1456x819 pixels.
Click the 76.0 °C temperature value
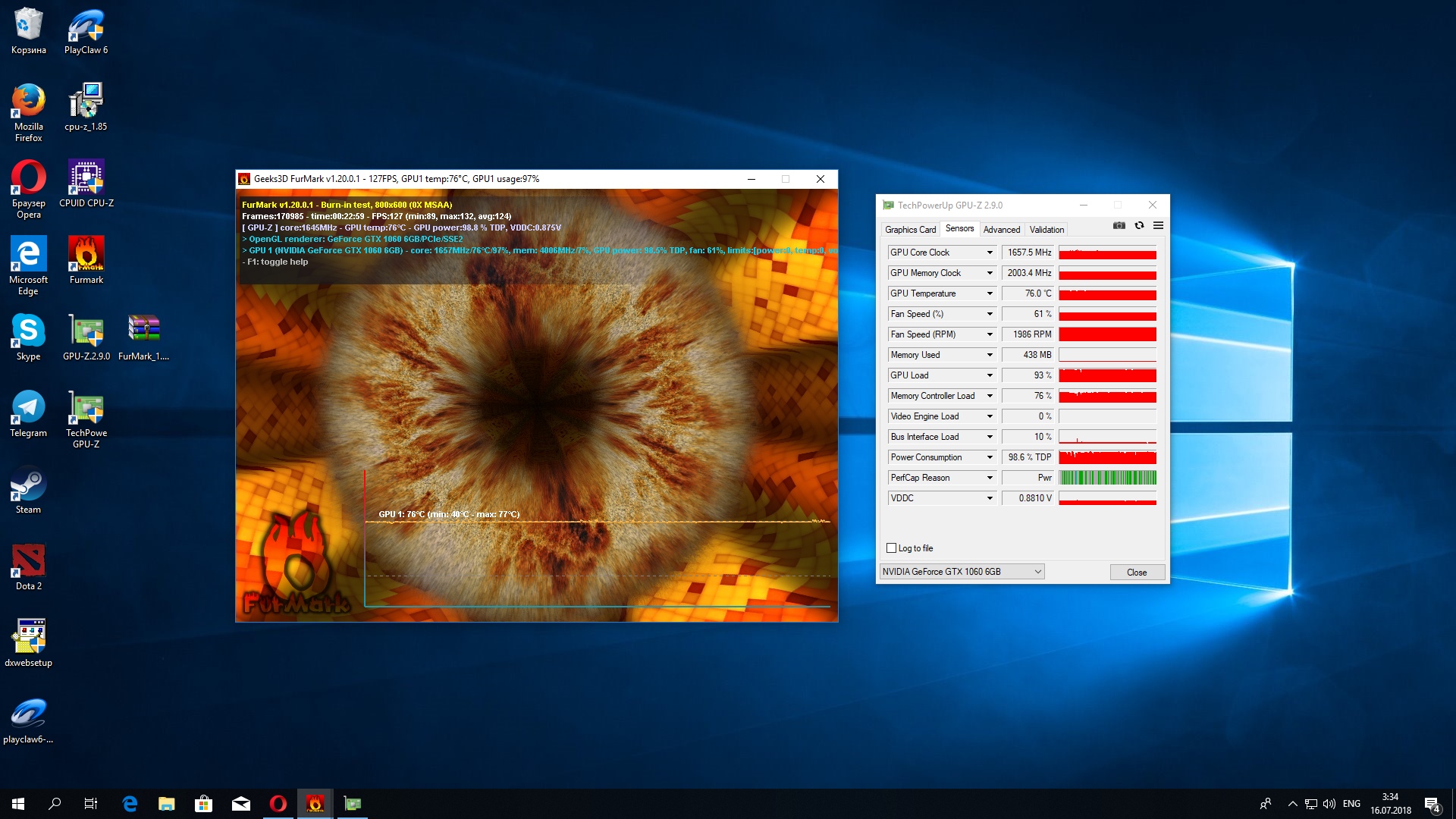[x=1028, y=293]
